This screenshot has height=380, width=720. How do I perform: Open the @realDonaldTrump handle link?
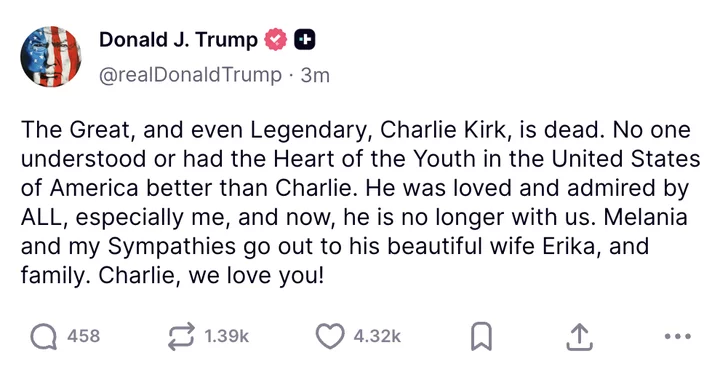point(190,75)
